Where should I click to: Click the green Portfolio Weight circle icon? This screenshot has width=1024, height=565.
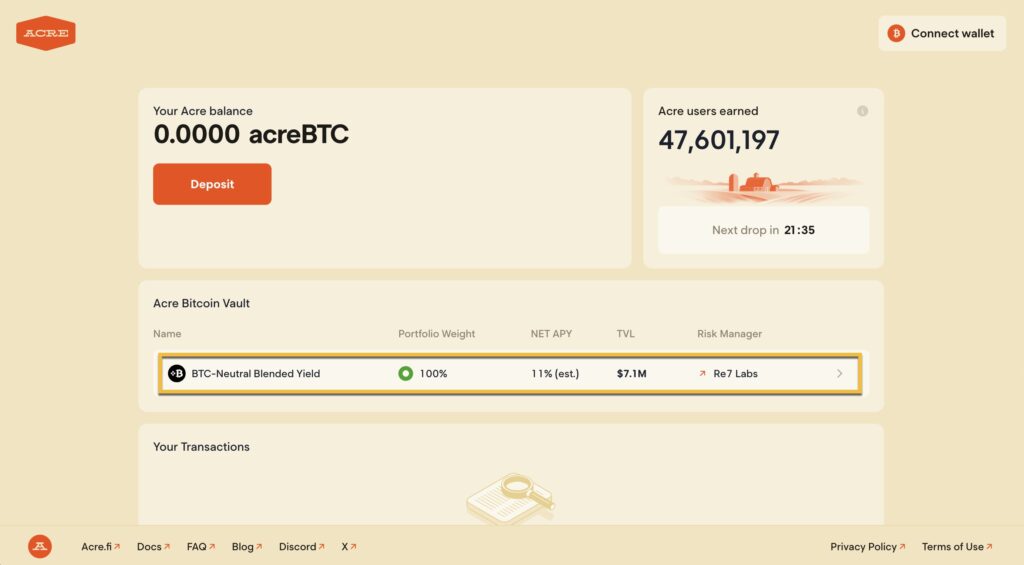coord(405,374)
